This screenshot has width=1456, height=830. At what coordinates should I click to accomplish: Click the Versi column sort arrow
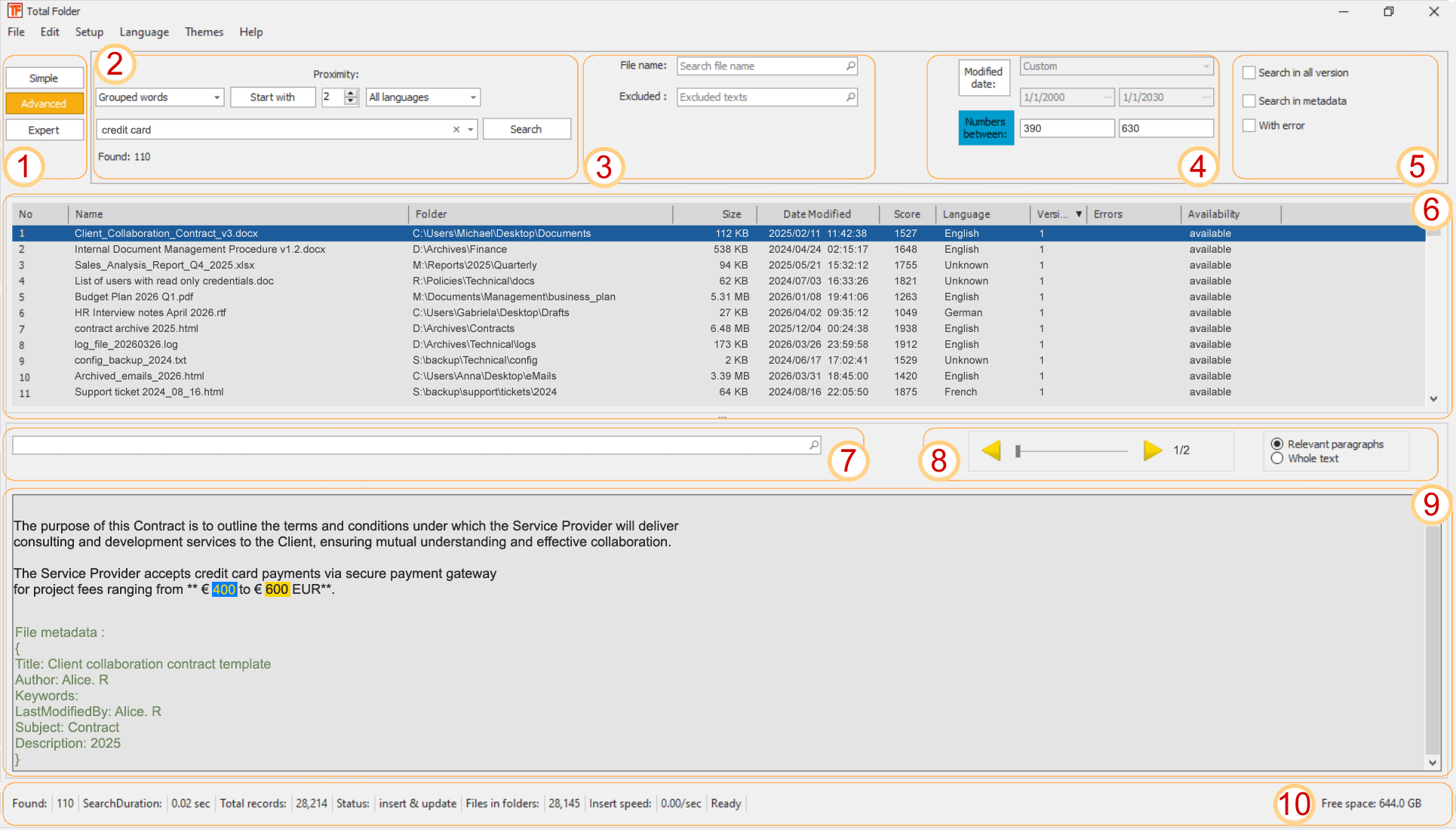click(x=1079, y=214)
